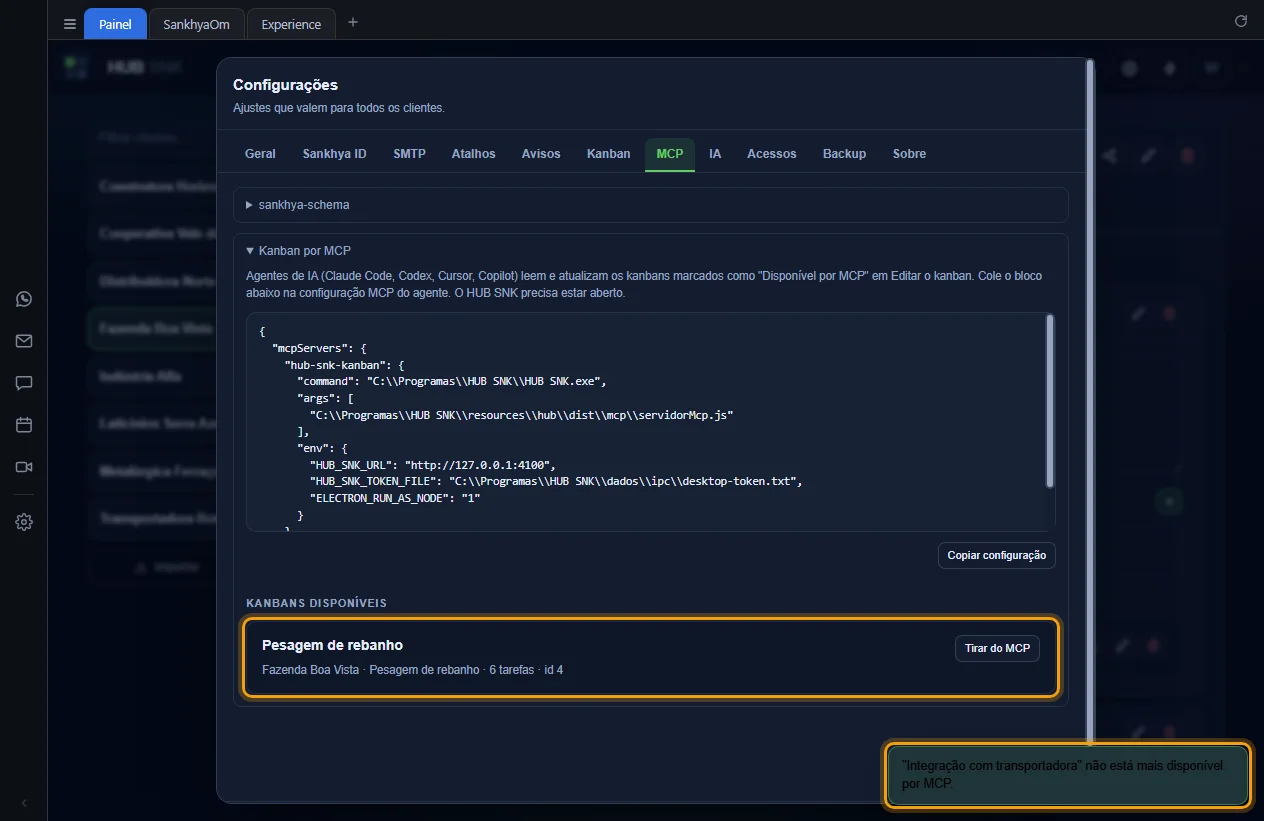The width and height of the screenshot is (1264, 821).
Task: Click the toast about Integração com transportadora
Action: coord(1067,775)
